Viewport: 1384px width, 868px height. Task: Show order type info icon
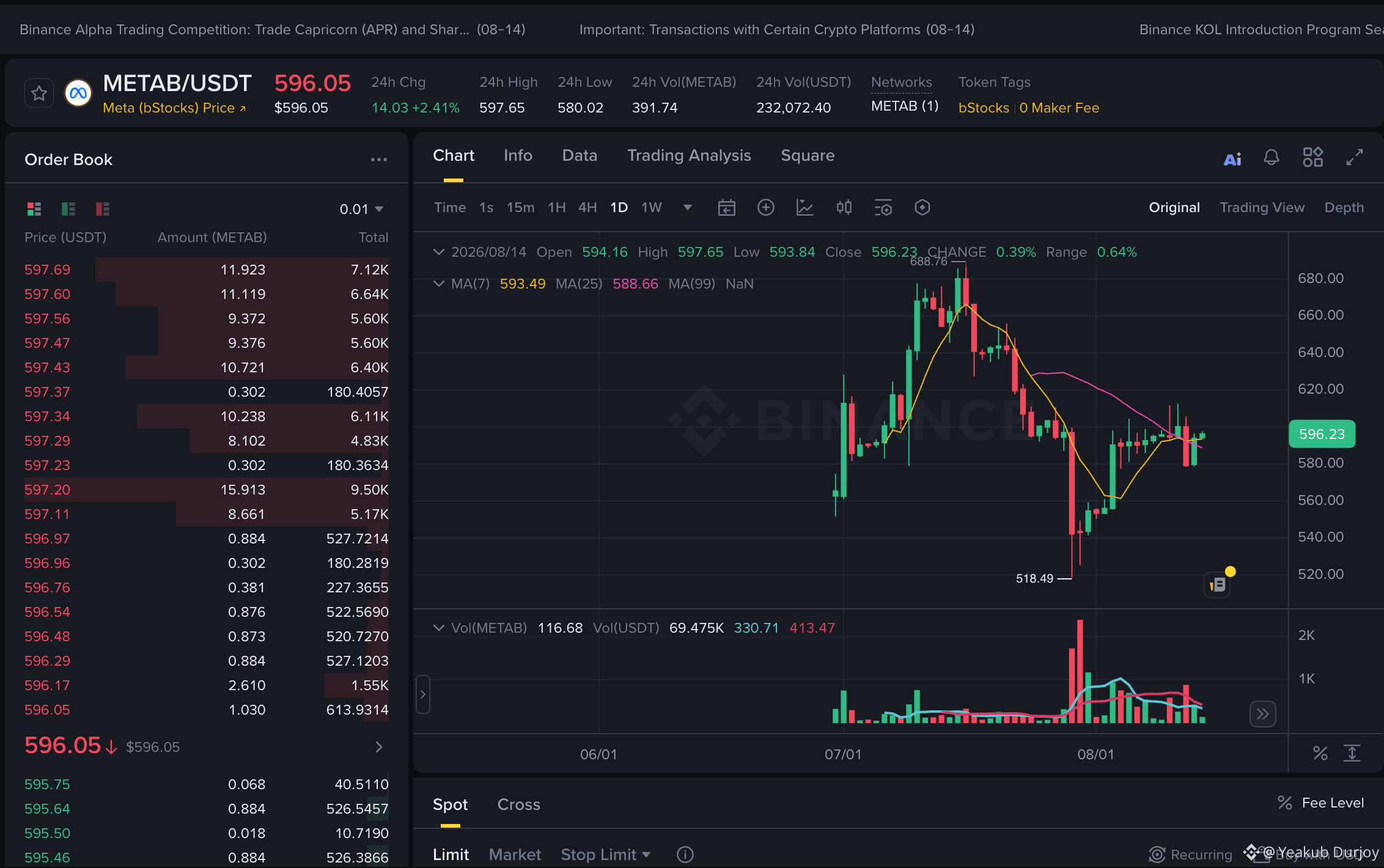685,855
